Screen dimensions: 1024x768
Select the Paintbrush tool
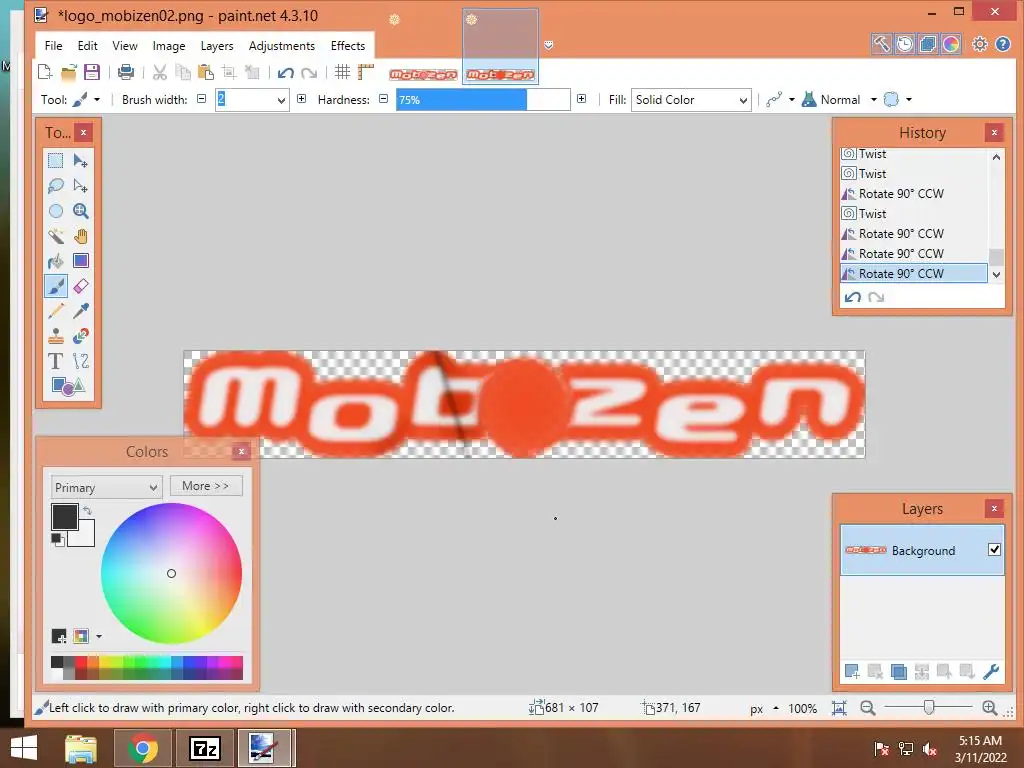click(x=56, y=286)
